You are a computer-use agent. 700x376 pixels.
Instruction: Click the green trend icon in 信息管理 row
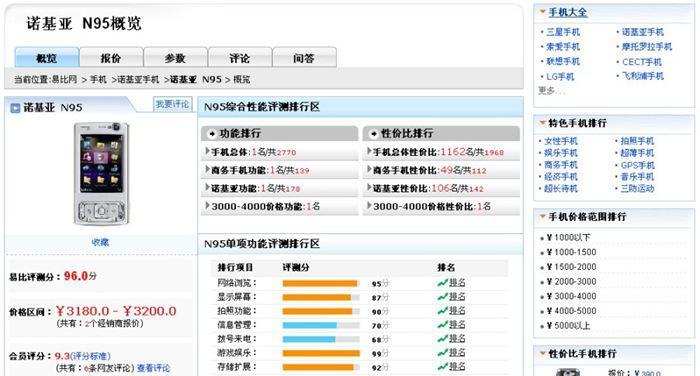(442, 325)
